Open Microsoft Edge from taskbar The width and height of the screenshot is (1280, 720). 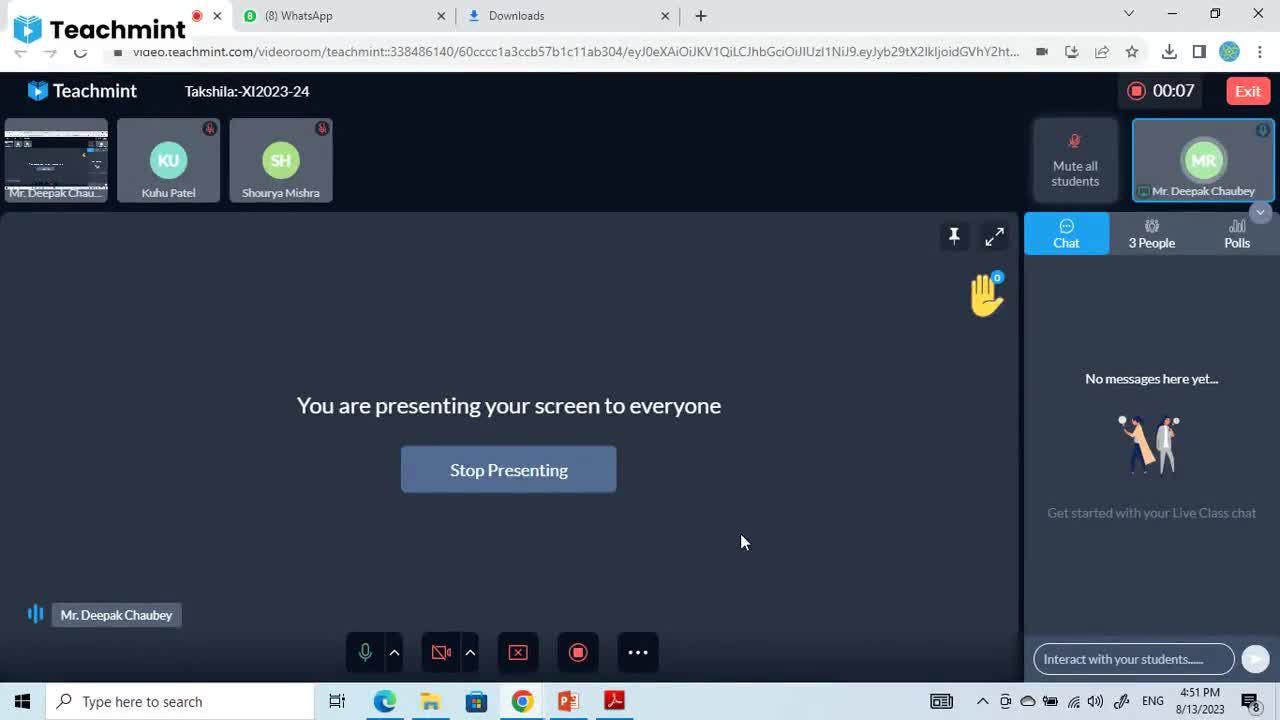coord(385,702)
